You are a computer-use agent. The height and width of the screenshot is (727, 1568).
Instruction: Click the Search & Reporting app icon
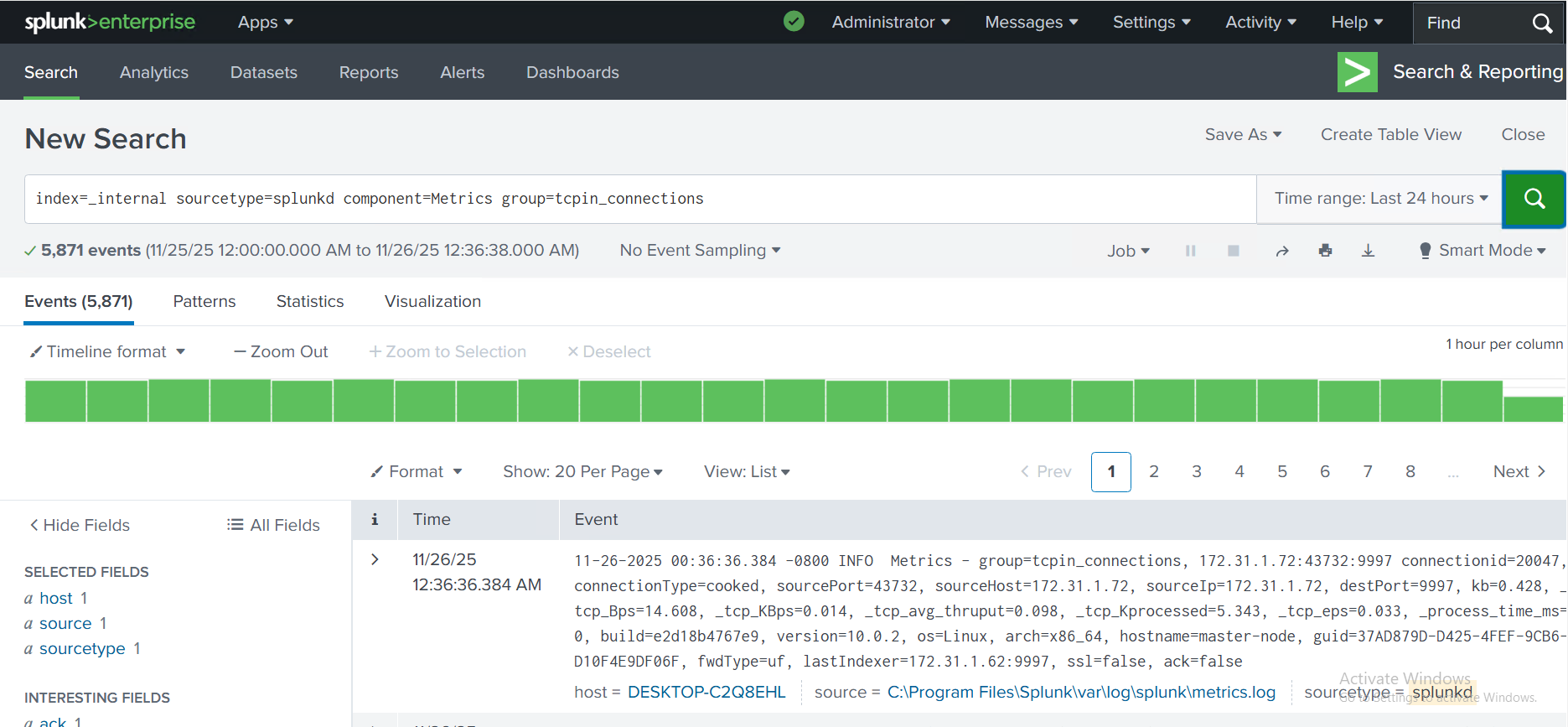pyautogui.click(x=1358, y=72)
